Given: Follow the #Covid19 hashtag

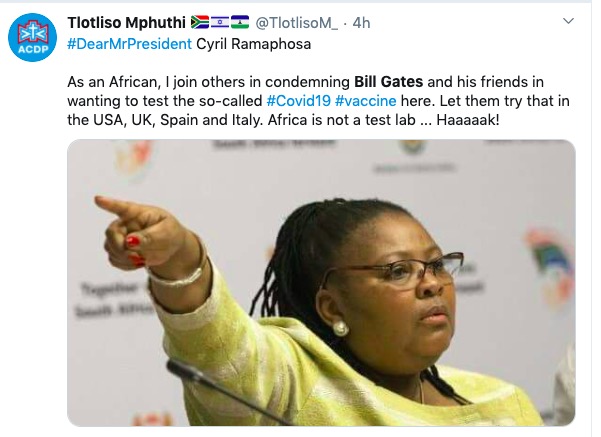Looking at the screenshot, I should (298, 101).
